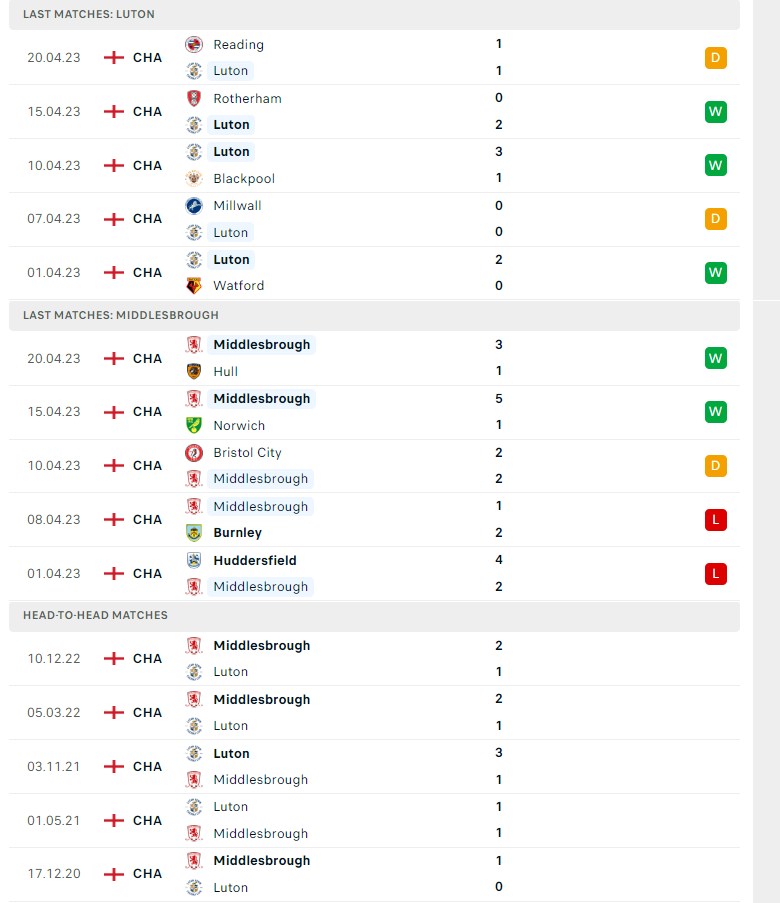Click the loss badge for Huddersfield match
This screenshot has height=903, width=780.
[x=715, y=574]
